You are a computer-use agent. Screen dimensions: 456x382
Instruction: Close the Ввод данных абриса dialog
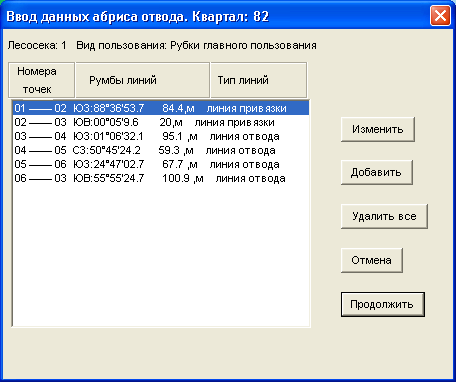pos(440,16)
